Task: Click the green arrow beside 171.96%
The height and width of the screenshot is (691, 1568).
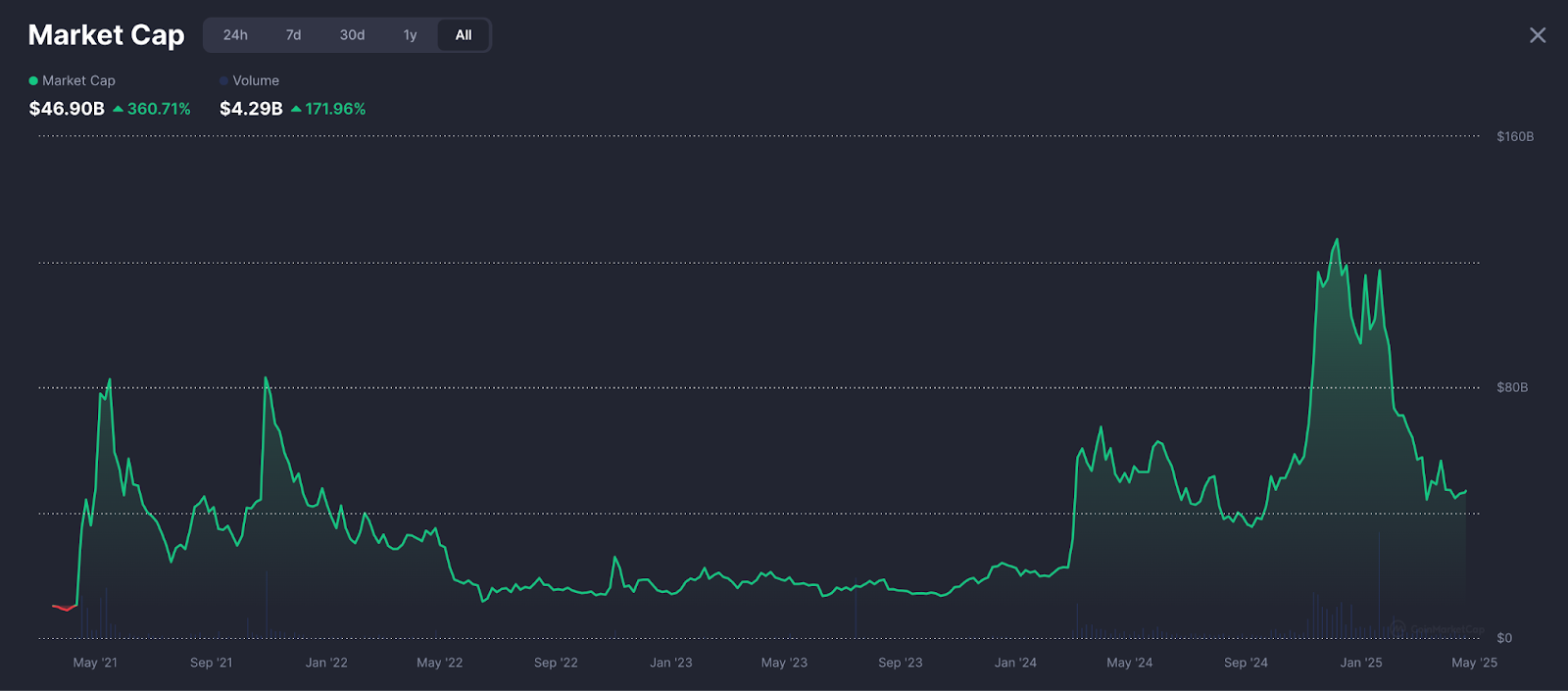Action: (296, 109)
